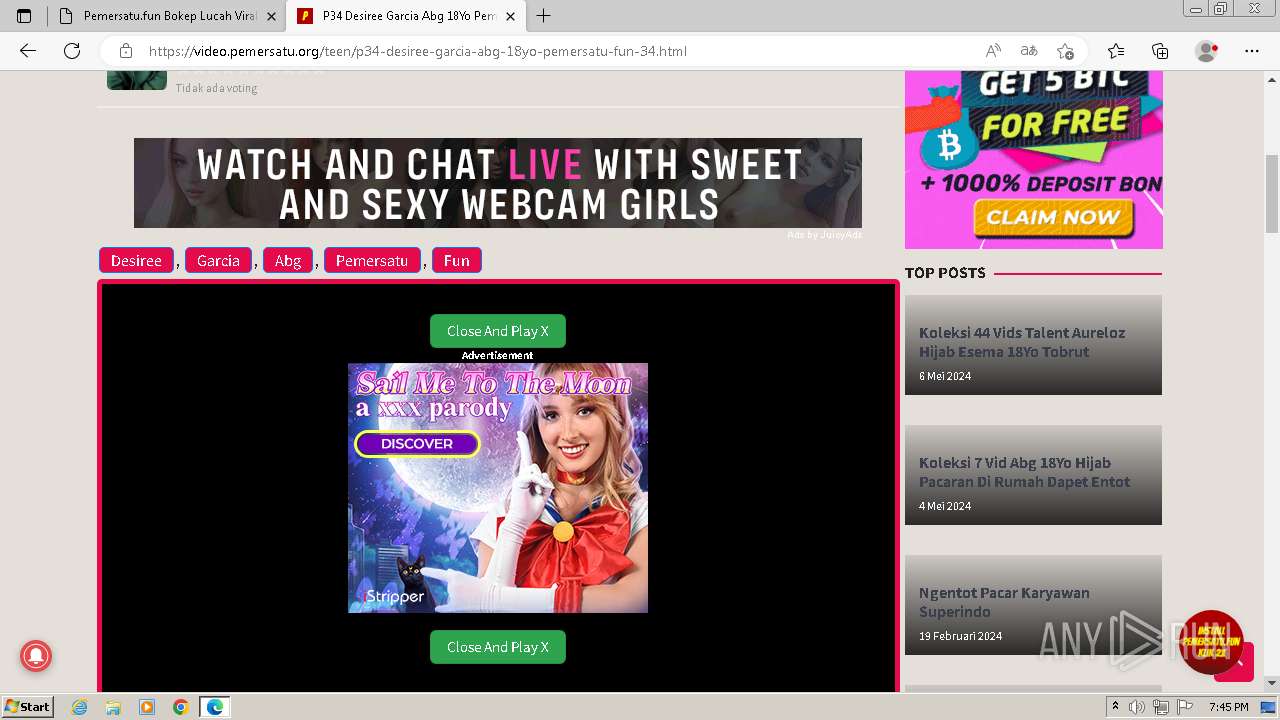Screen dimensions: 1280x720
Task: Click the scroll-to-top arrow button
Action: [x=1241, y=665]
